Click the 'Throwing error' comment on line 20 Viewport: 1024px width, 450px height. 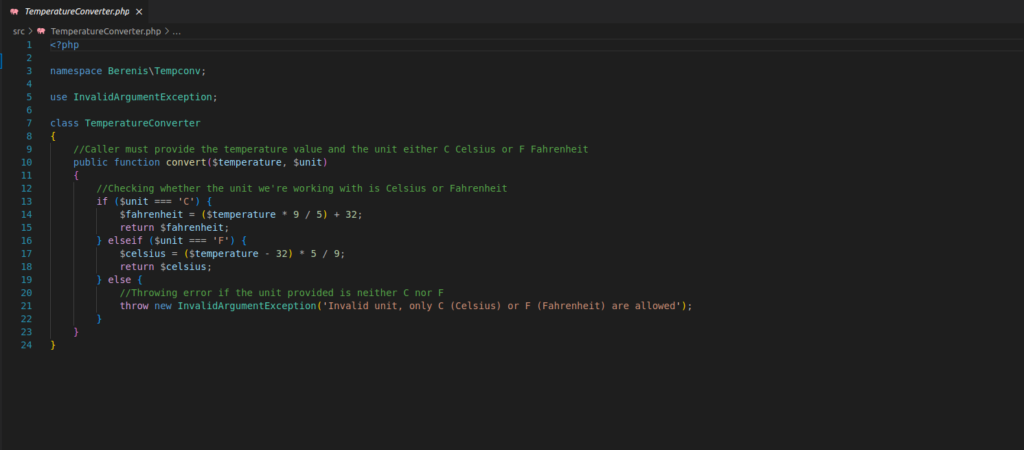[281, 293]
